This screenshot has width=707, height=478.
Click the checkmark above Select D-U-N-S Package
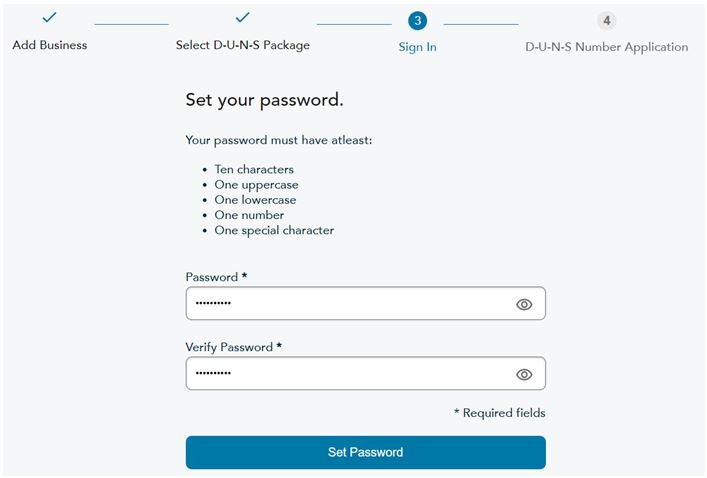tap(242, 18)
